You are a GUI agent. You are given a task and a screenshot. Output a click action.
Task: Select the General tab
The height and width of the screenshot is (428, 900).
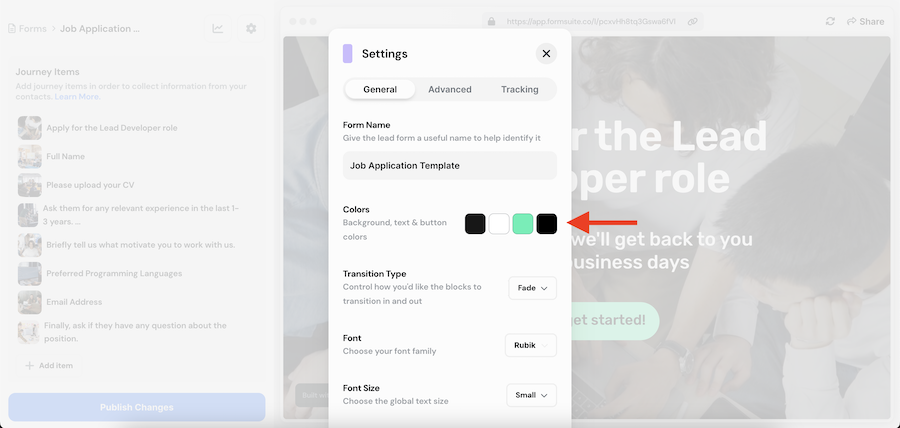click(380, 89)
